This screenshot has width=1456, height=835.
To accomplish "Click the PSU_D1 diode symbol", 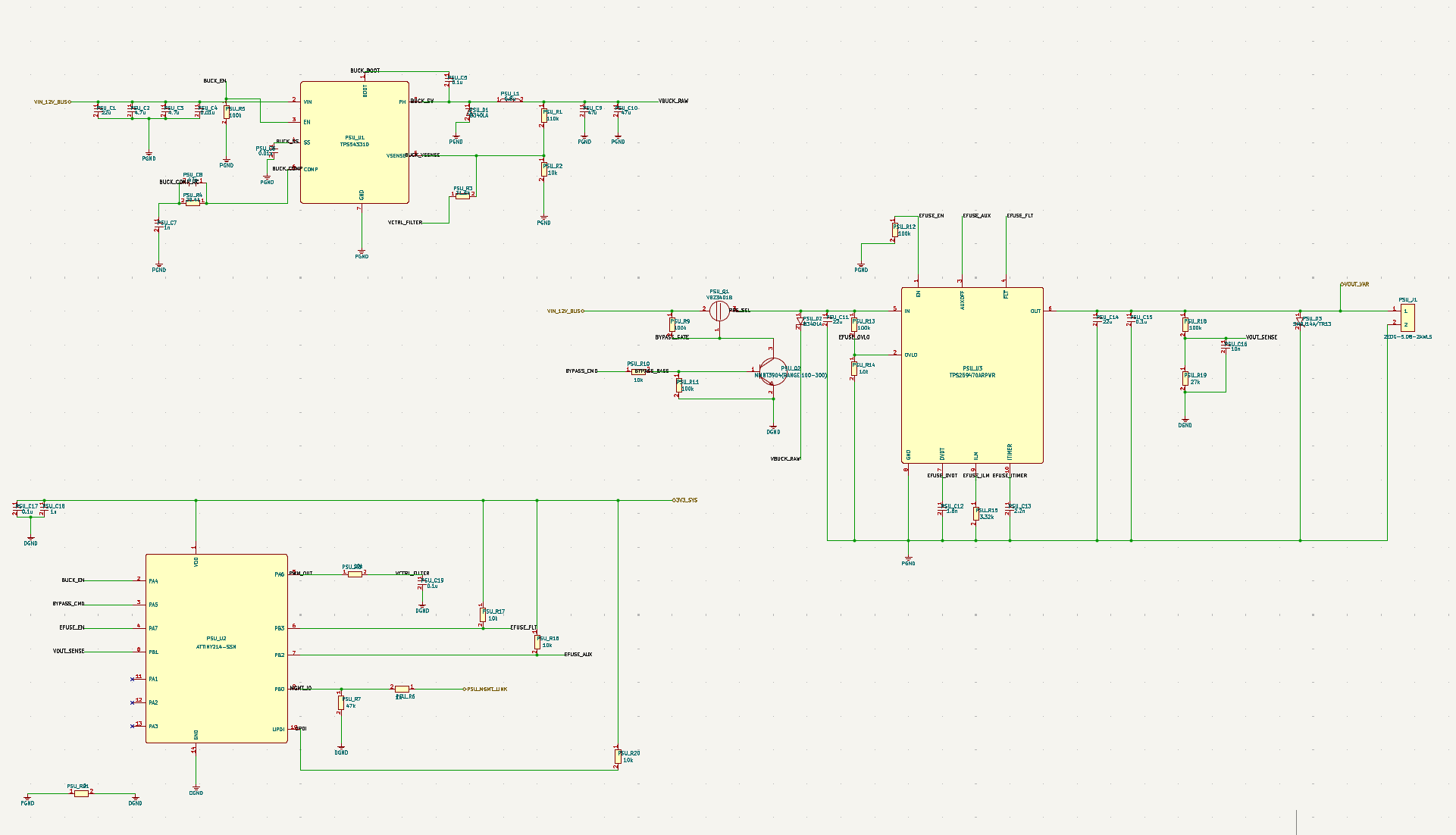I will (x=468, y=112).
